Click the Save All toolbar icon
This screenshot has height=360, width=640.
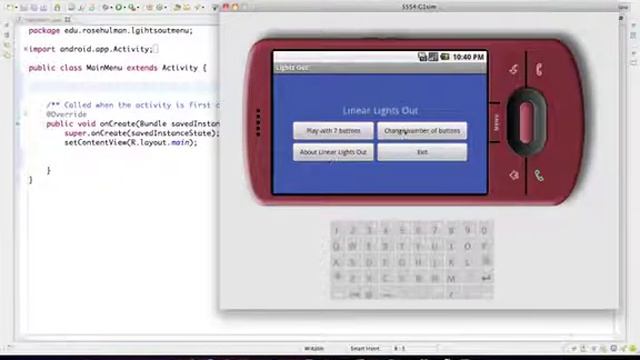coord(34,7)
